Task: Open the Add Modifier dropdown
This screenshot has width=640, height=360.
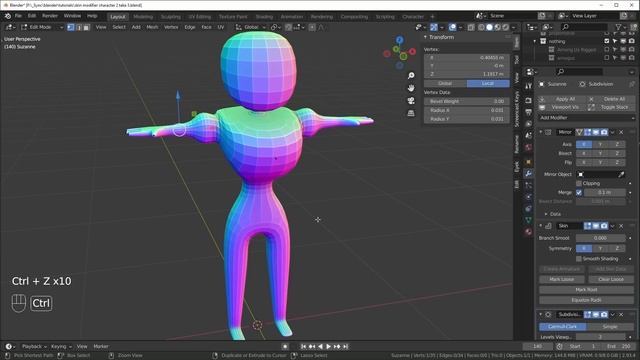Action: tap(586, 118)
